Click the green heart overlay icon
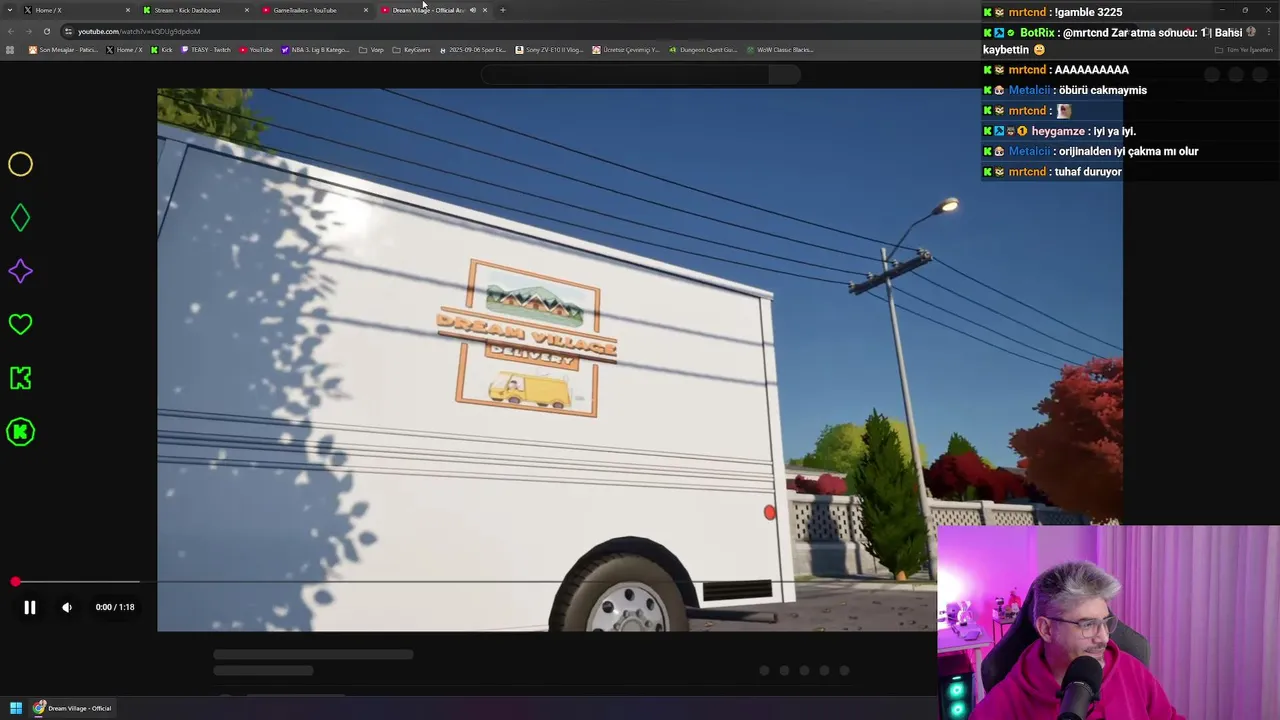The image size is (1280, 720). [x=20, y=324]
